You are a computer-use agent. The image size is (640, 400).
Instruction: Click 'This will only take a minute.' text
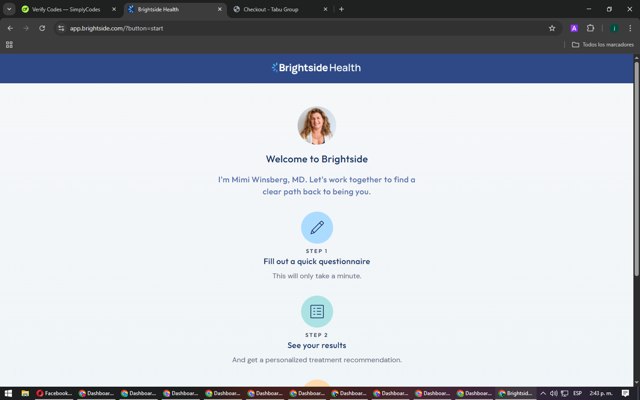click(317, 276)
